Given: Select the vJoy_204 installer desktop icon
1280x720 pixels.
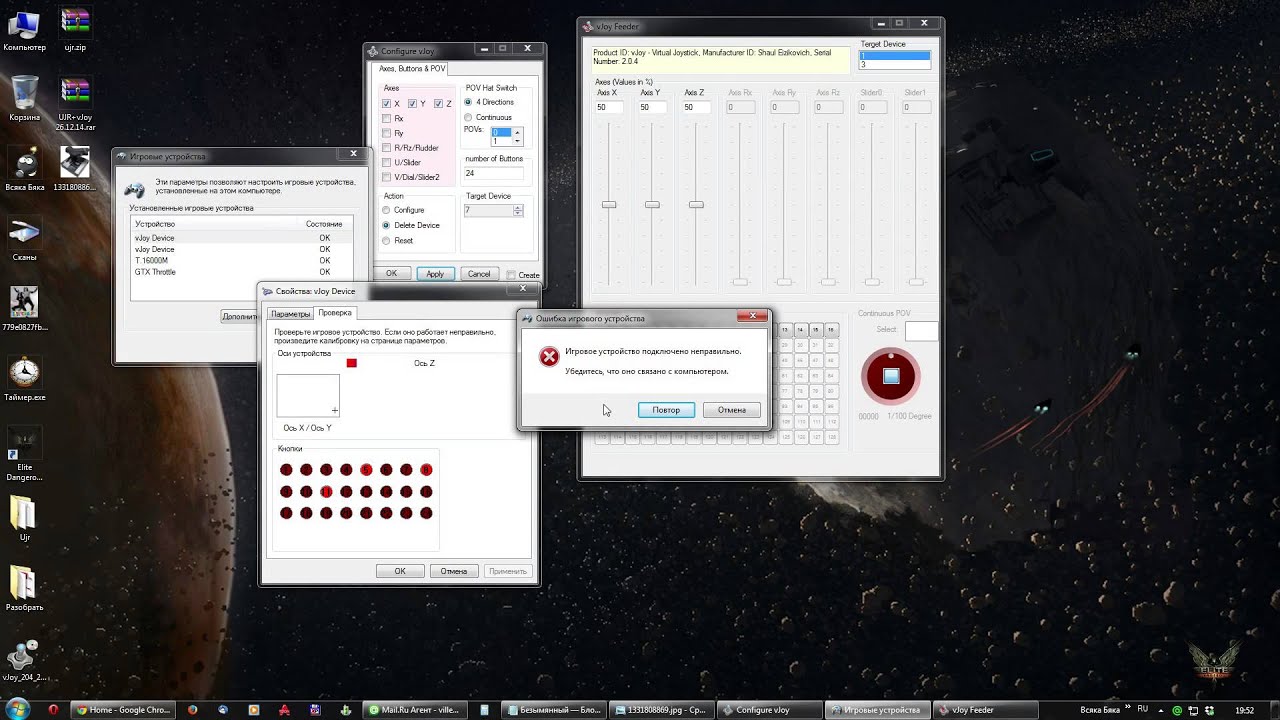Looking at the screenshot, I should point(24,659).
